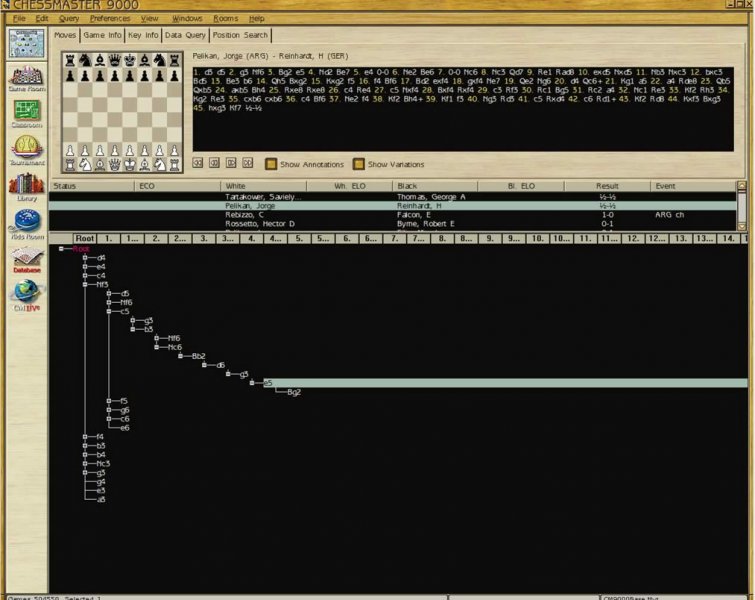Collapse the Bb2 branch node
755x600 pixels.
[x=181, y=356]
